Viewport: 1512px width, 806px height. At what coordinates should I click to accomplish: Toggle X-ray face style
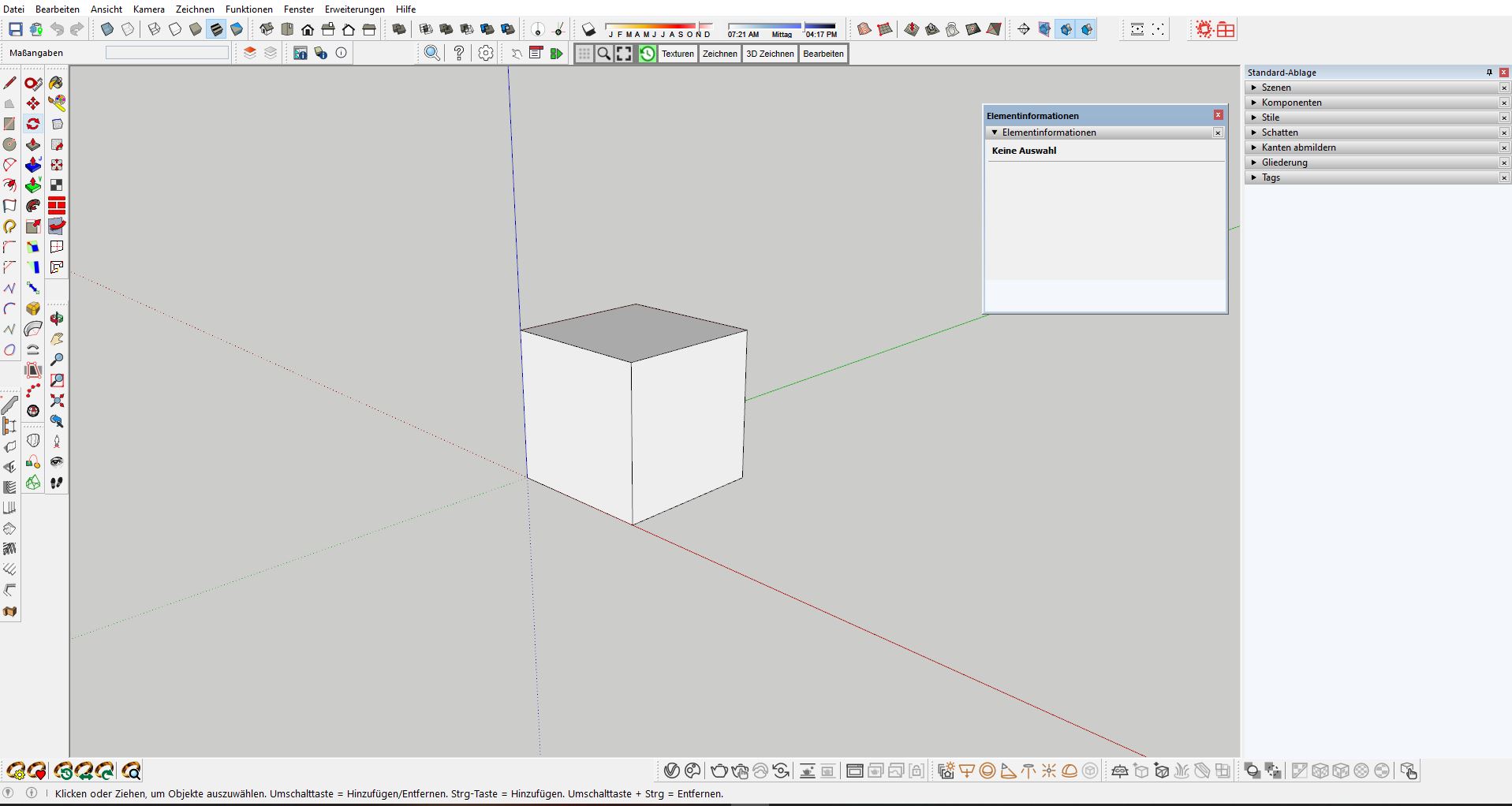107,30
